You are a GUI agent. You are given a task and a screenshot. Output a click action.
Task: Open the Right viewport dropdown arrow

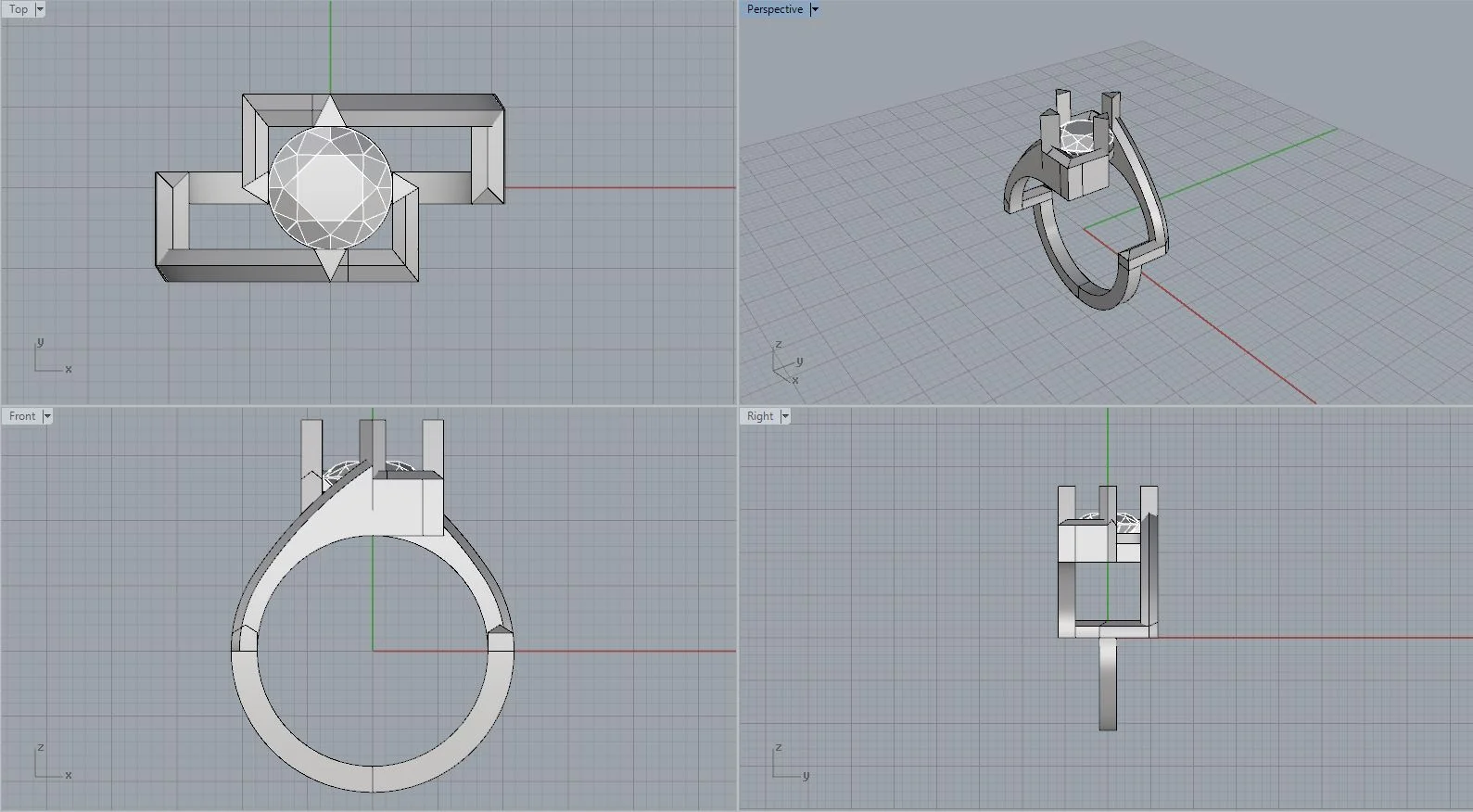tap(785, 416)
